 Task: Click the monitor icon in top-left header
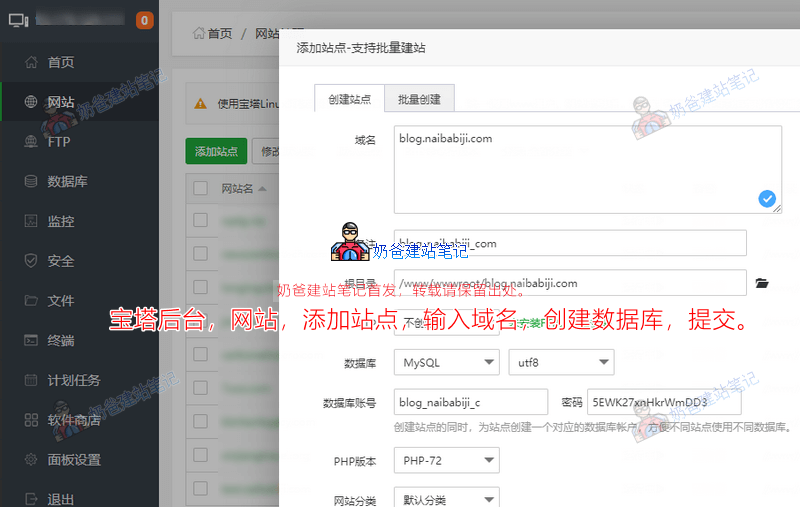[x=18, y=20]
